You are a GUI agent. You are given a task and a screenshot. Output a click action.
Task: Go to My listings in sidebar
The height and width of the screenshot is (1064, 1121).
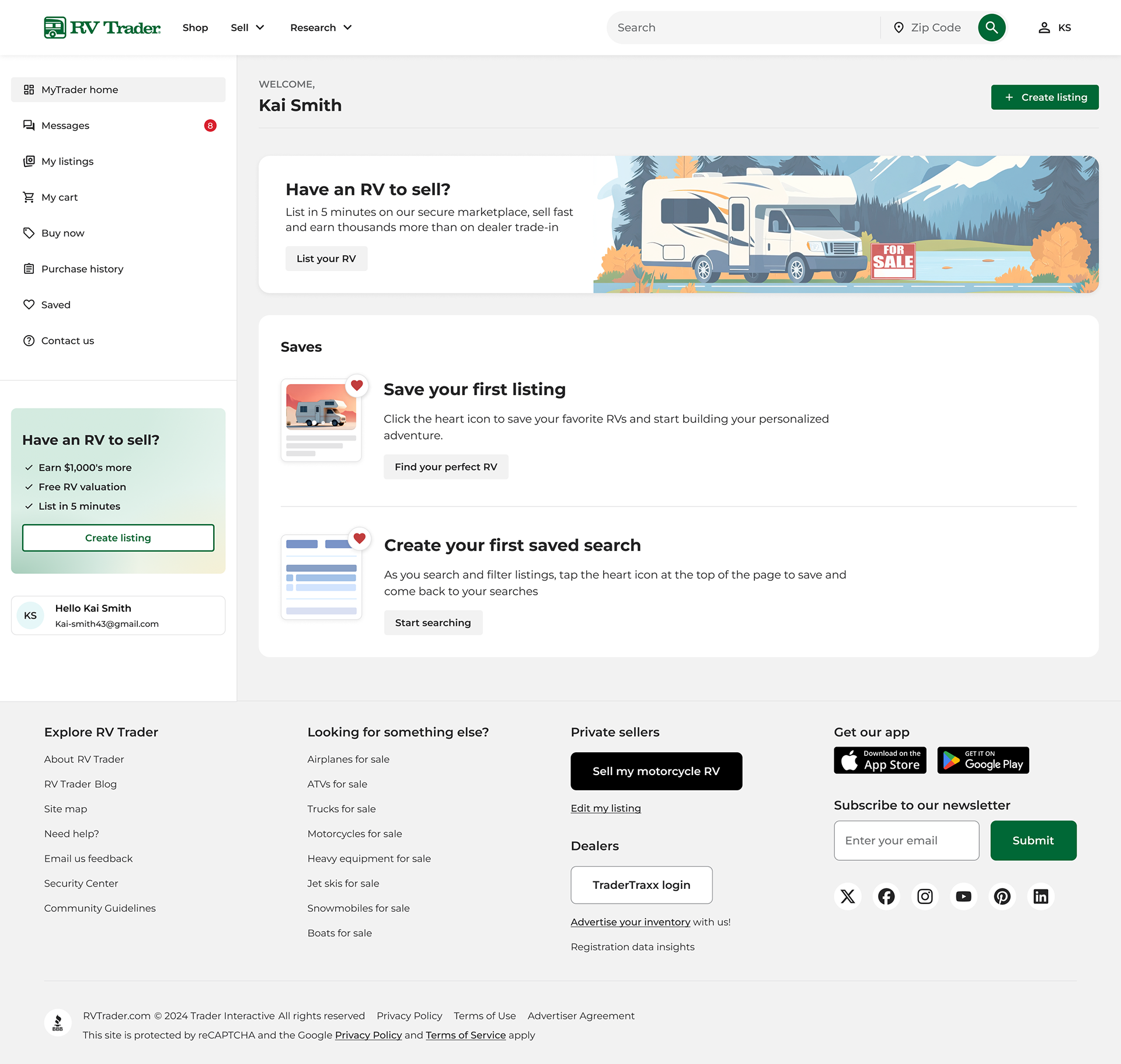[x=67, y=161]
